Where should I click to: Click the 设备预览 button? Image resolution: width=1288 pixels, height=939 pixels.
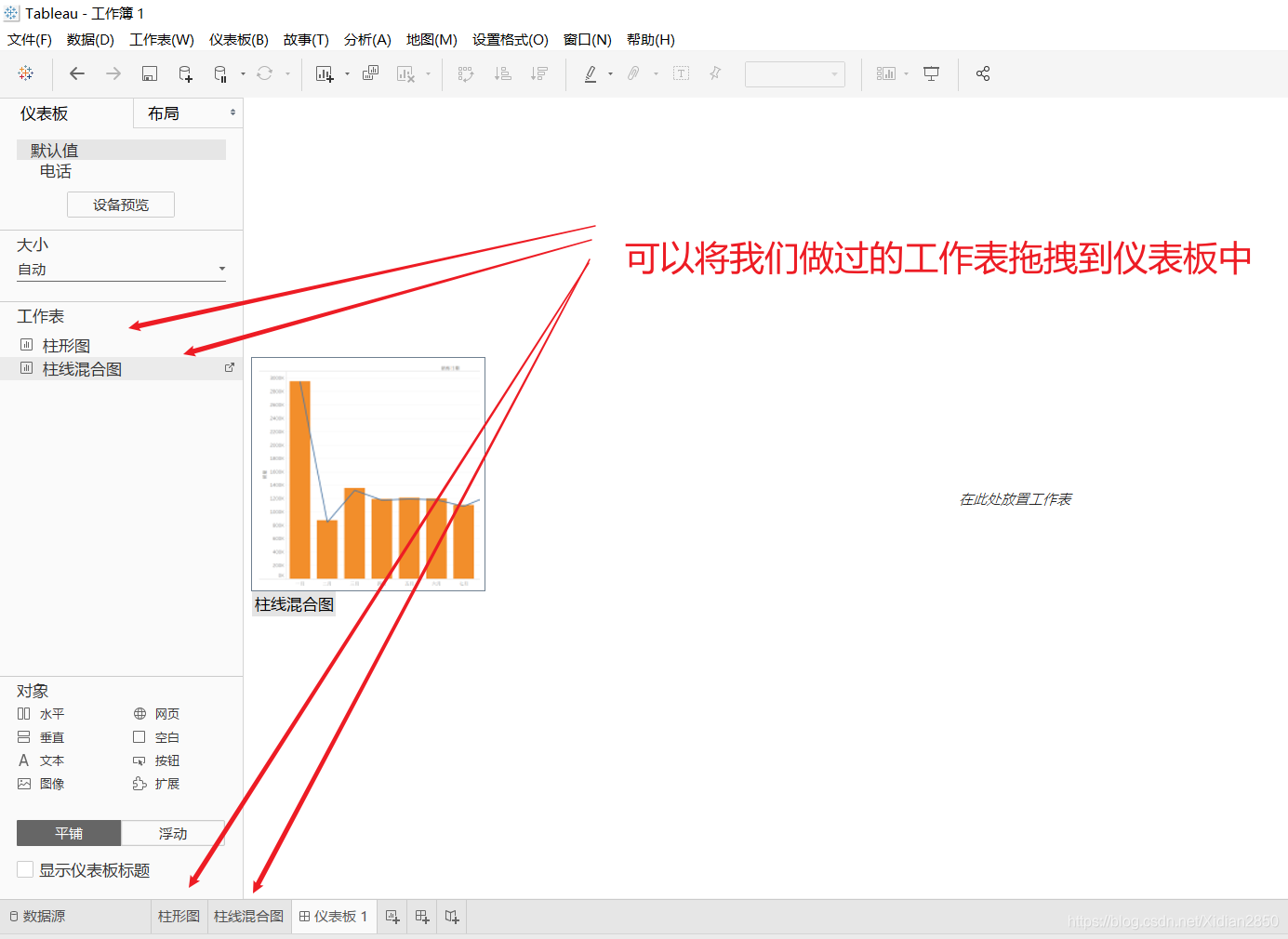pos(121,205)
